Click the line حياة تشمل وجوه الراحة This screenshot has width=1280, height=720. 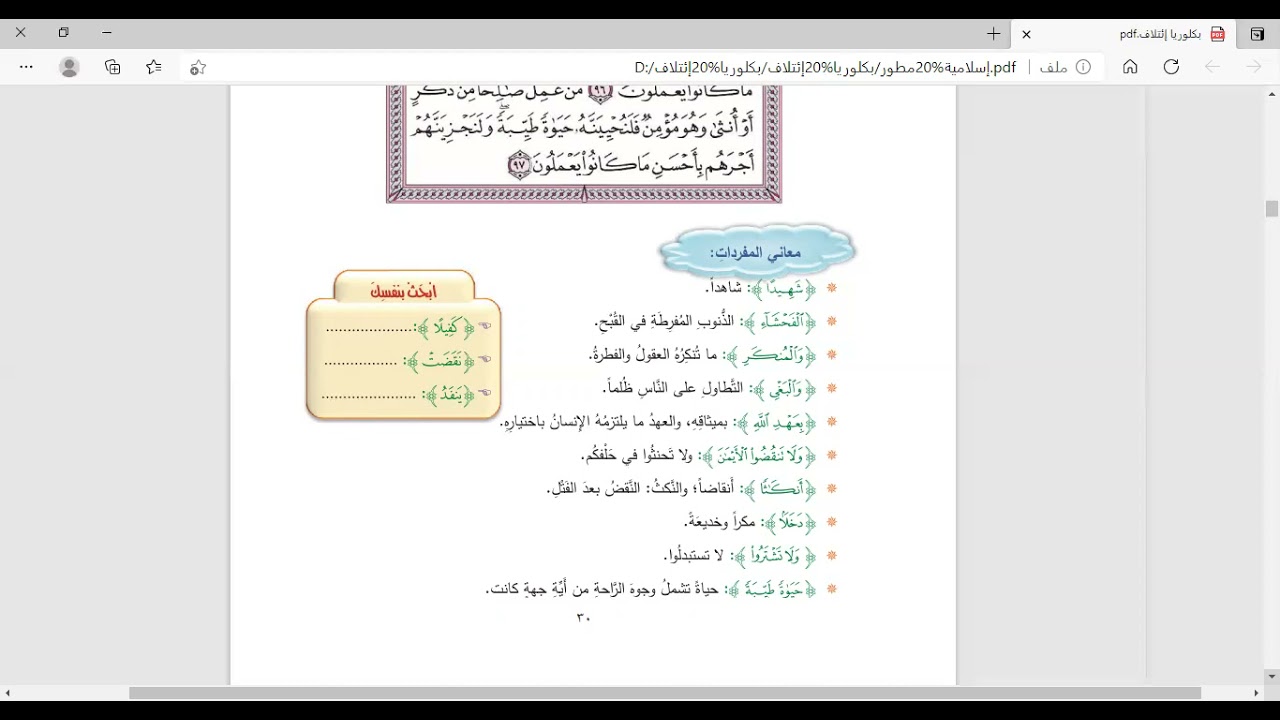[x=602, y=589]
